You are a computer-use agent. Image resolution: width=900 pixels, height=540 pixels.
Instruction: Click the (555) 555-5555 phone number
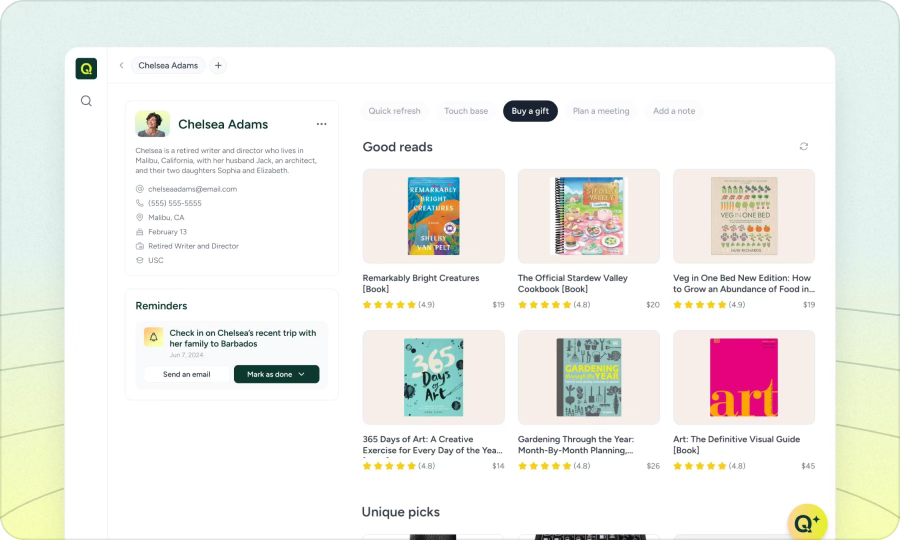click(174, 203)
